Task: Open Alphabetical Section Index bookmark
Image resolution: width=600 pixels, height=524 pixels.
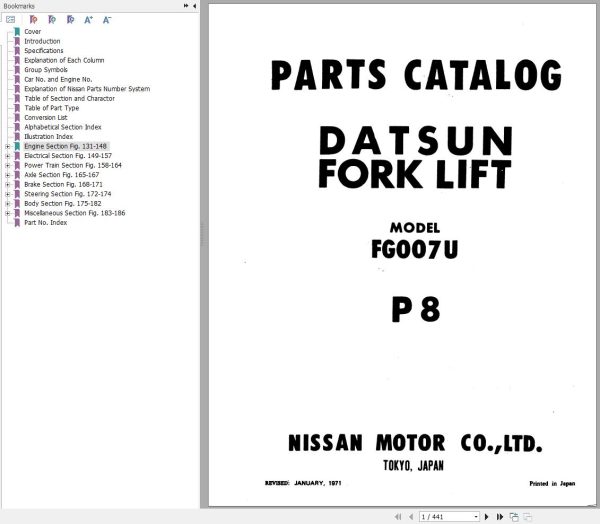Action: 63,127
